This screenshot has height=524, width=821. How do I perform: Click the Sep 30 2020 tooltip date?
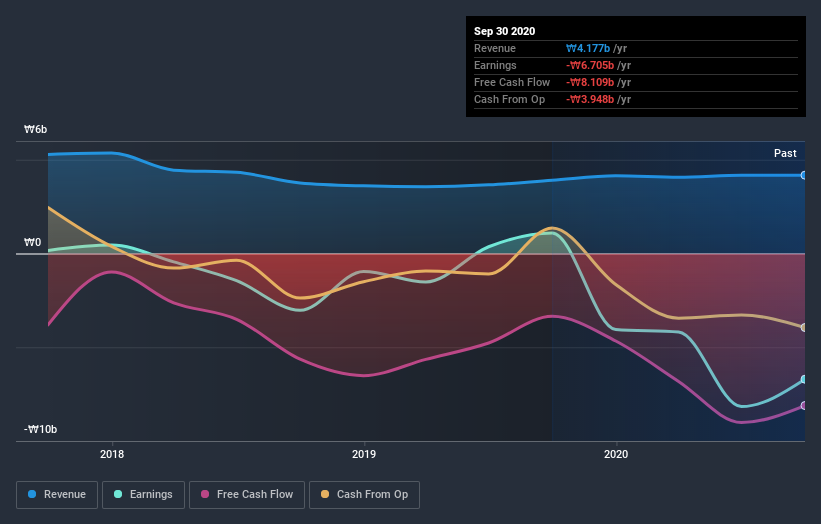[x=504, y=31]
